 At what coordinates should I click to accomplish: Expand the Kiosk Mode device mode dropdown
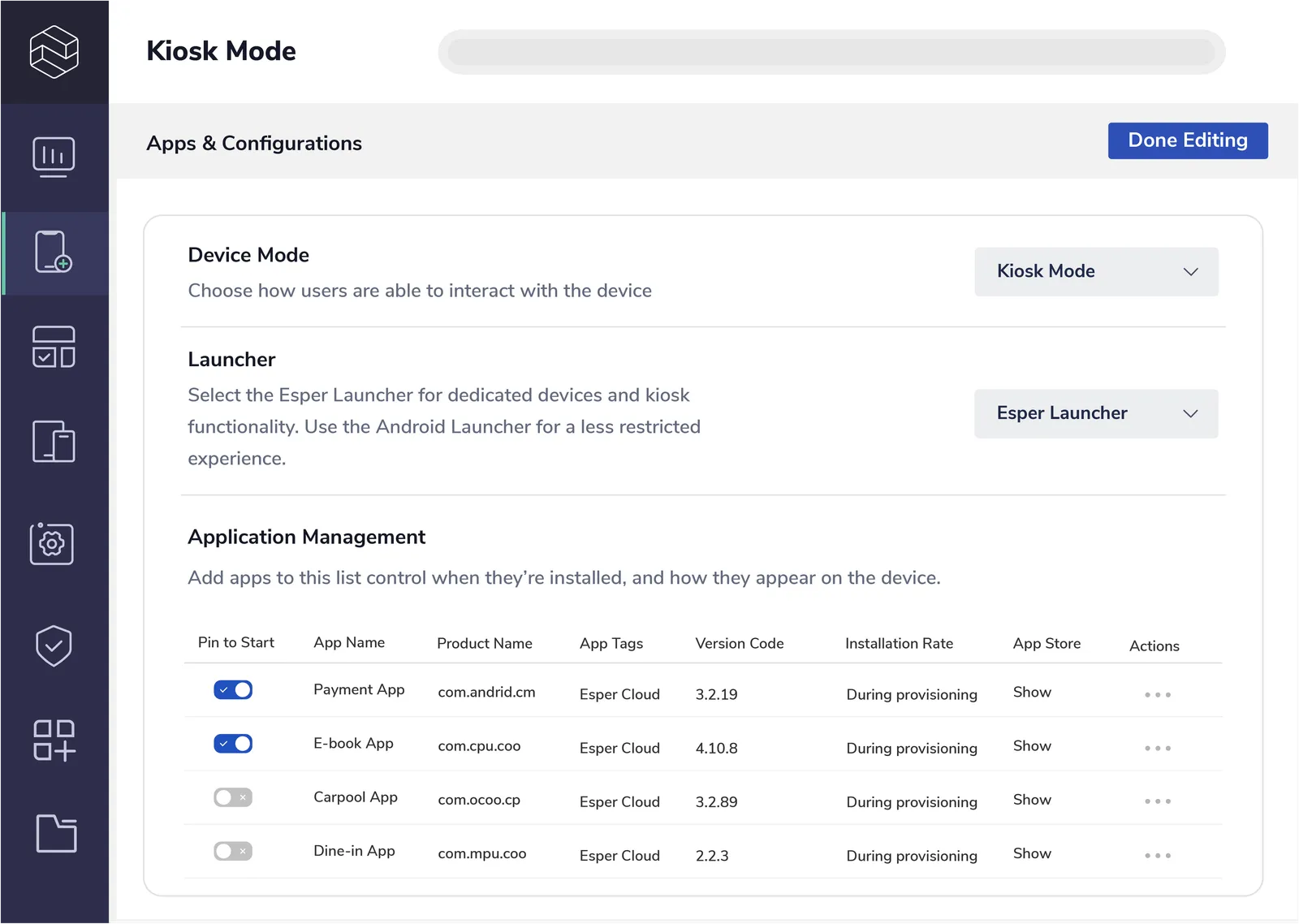(x=1096, y=272)
